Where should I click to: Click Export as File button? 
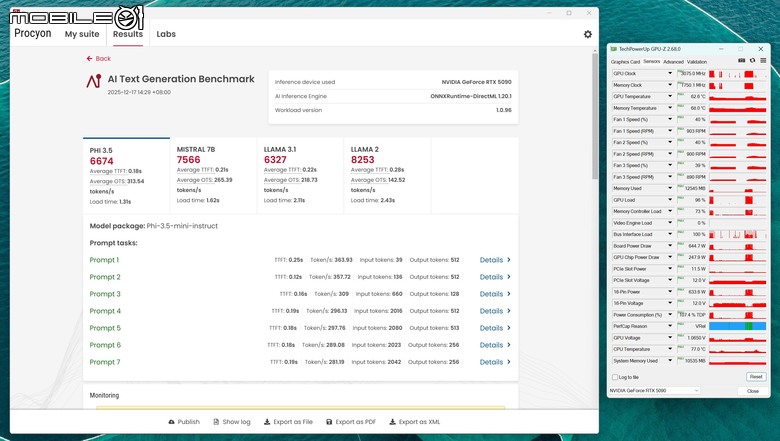pyautogui.click(x=288, y=422)
